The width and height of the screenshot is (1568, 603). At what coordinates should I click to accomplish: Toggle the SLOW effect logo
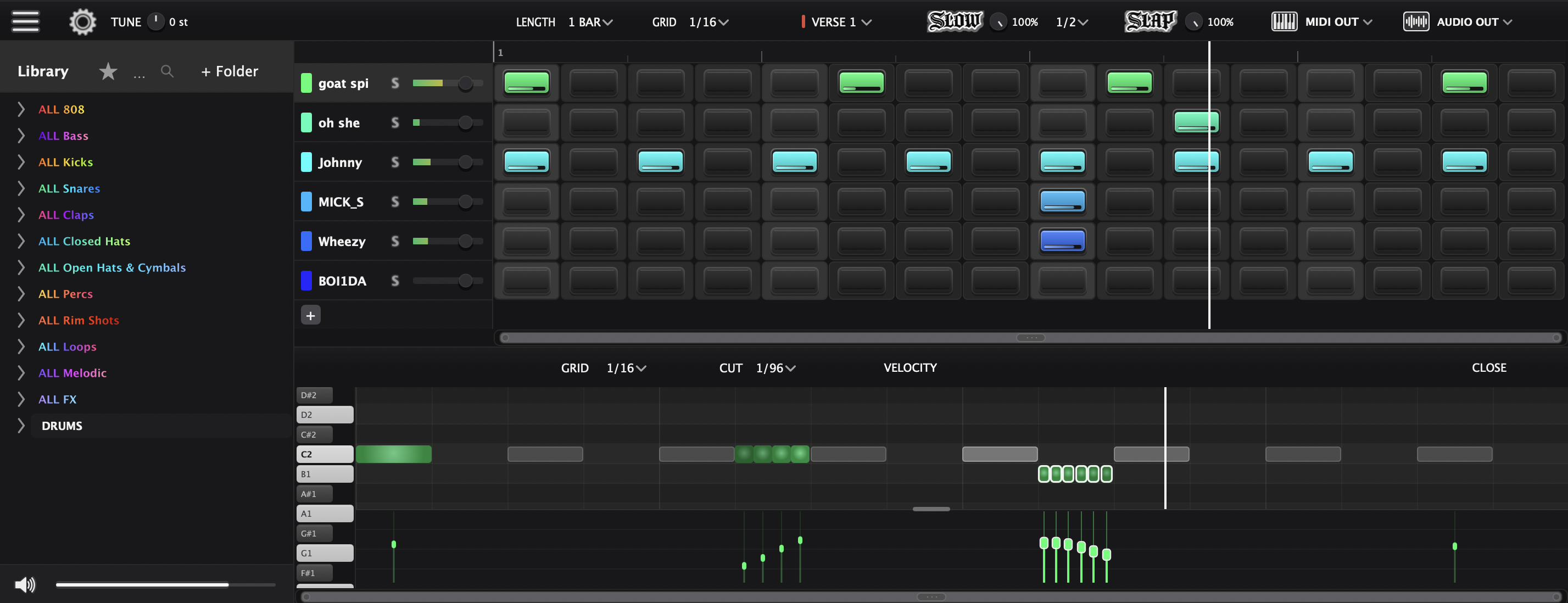[955, 21]
